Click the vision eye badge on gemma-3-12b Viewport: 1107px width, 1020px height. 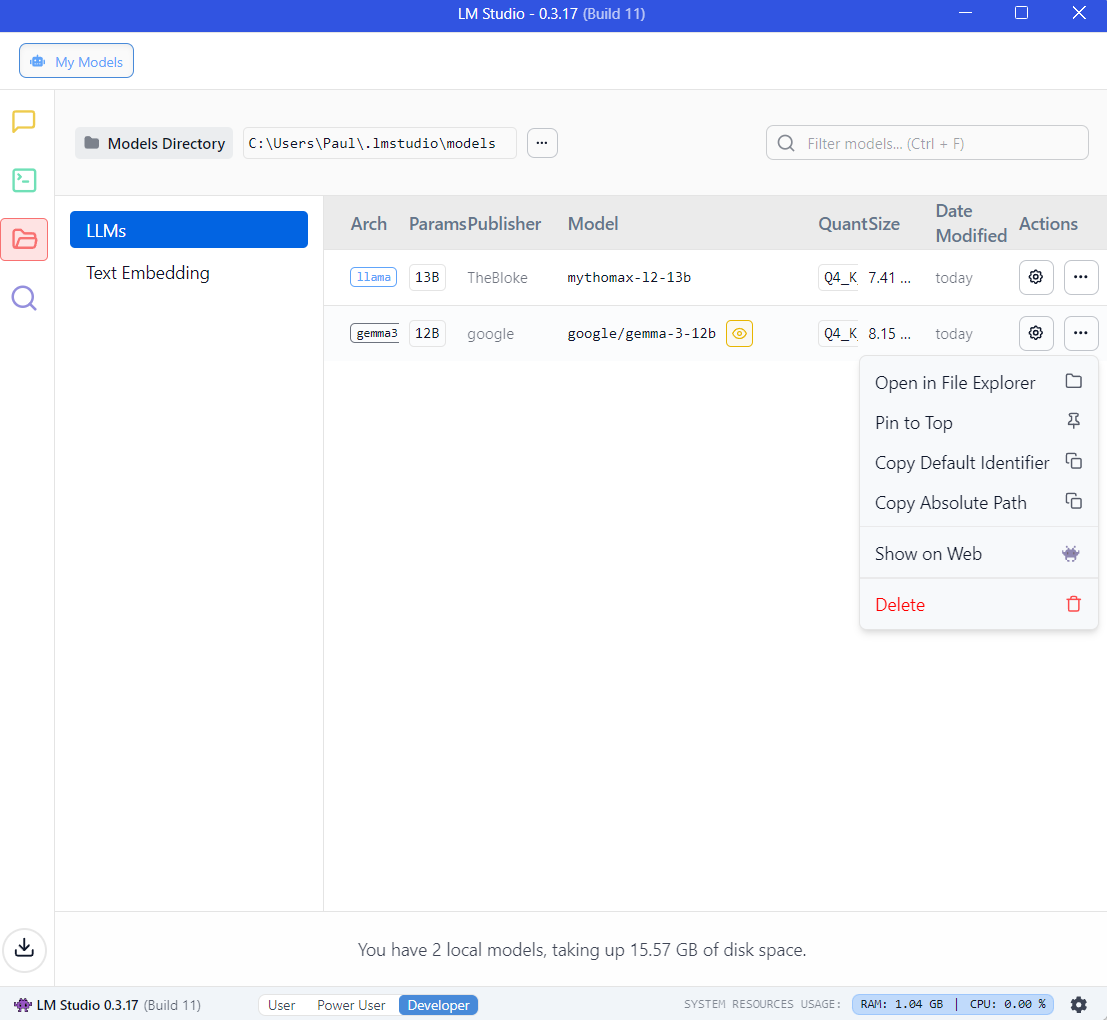tap(739, 334)
